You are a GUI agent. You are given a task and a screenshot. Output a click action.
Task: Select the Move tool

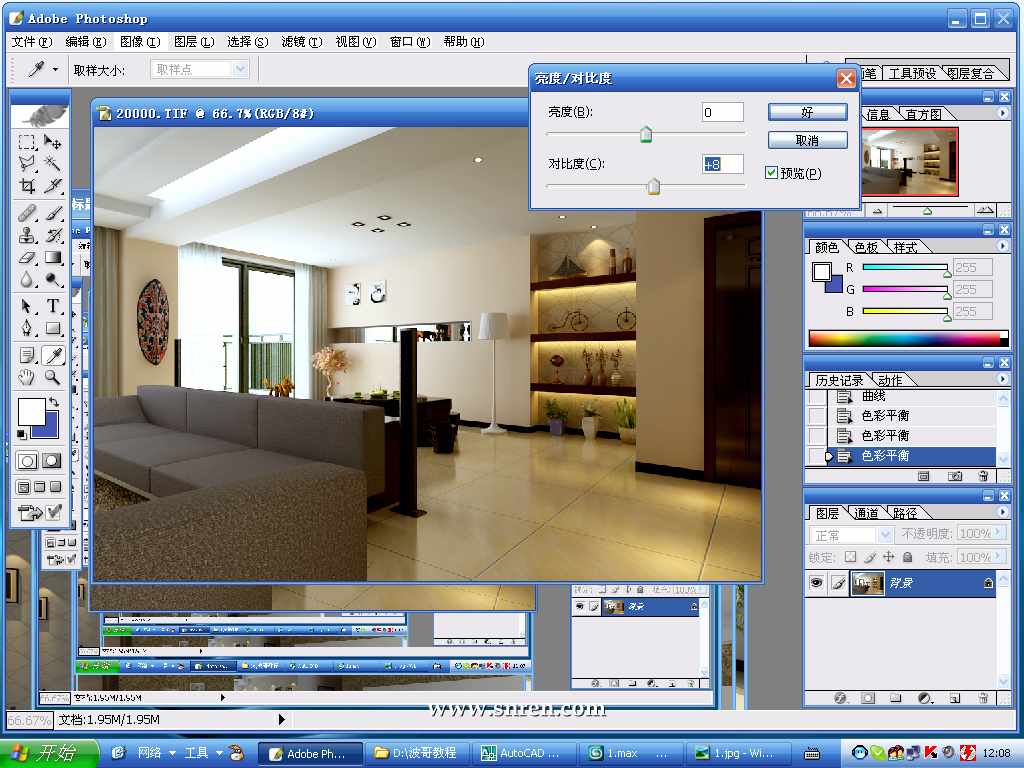pos(52,142)
